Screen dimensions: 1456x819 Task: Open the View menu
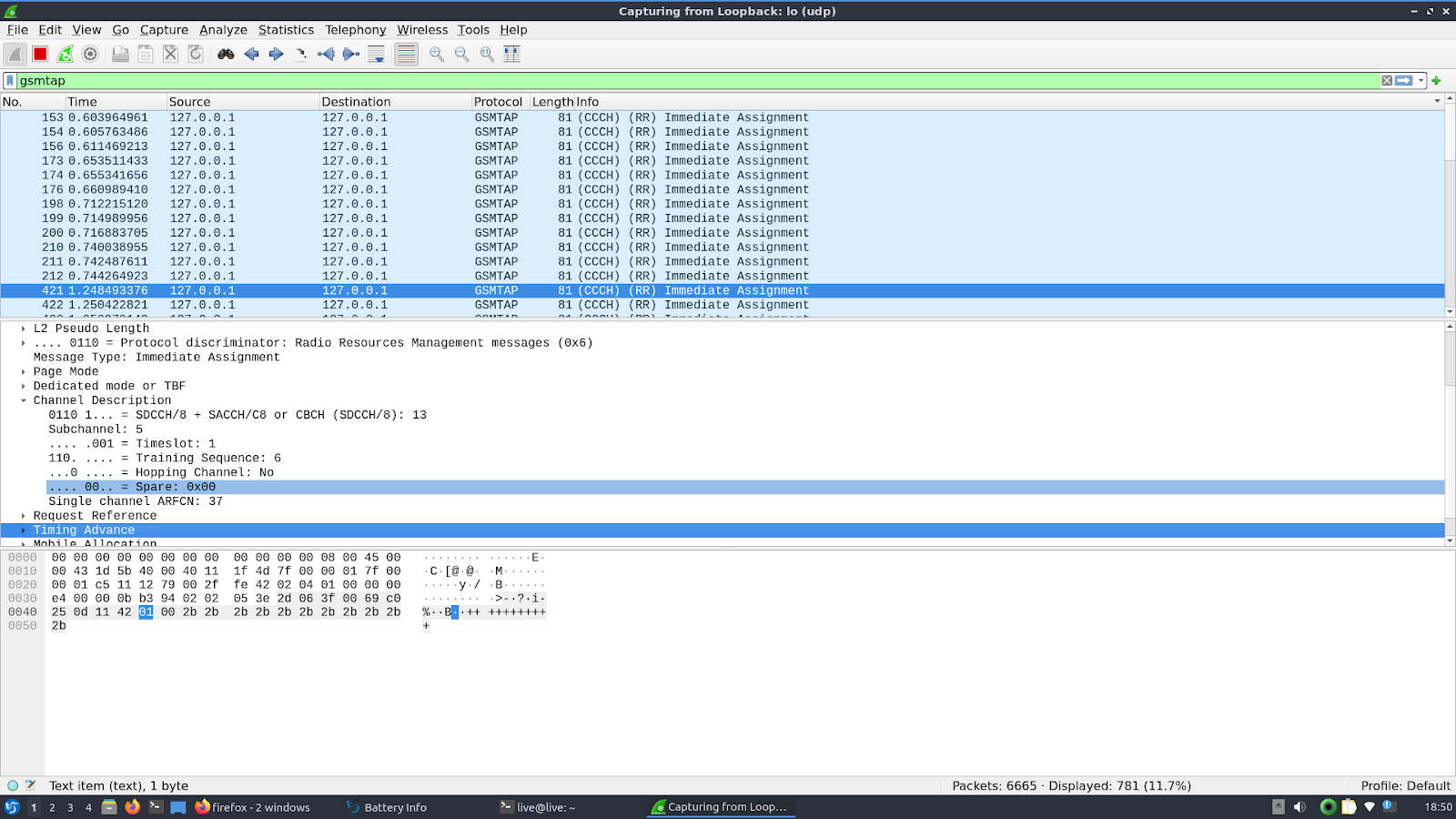pos(86,30)
